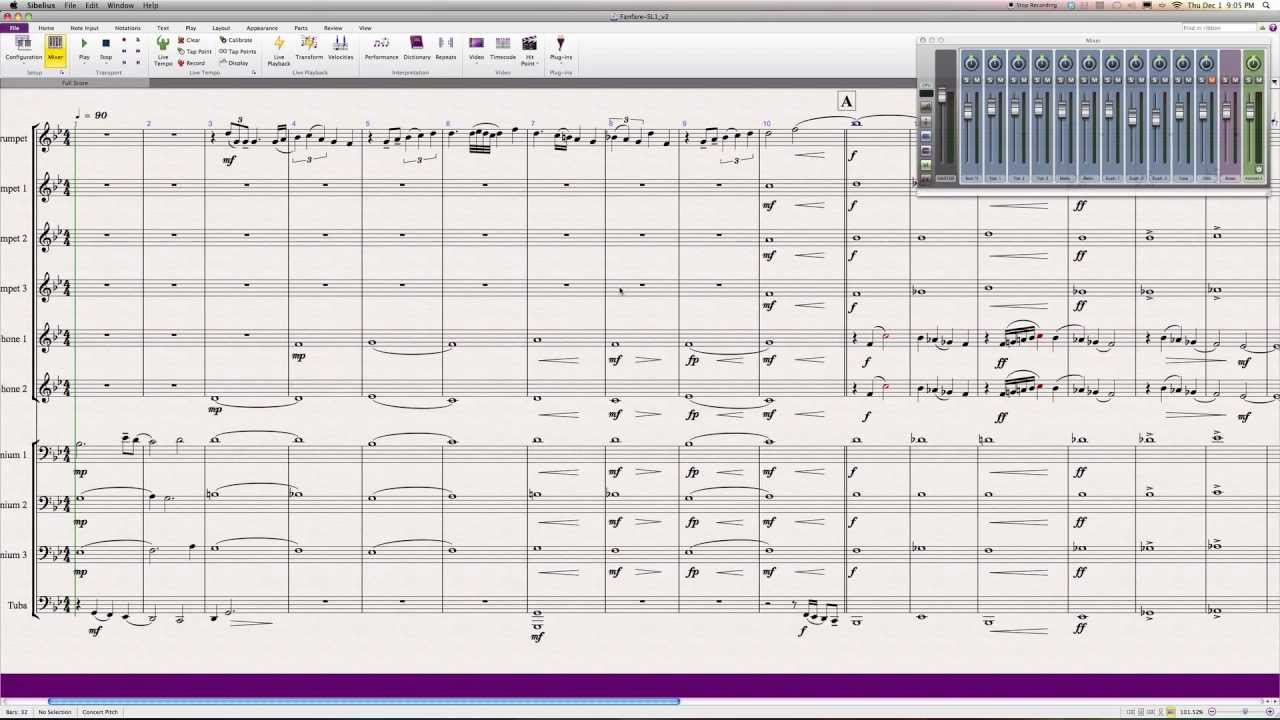The height and width of the screenshot is (720, 1280).
Task: Click Stop Recording in macOS menu bar
Action: coord(1032,5)
